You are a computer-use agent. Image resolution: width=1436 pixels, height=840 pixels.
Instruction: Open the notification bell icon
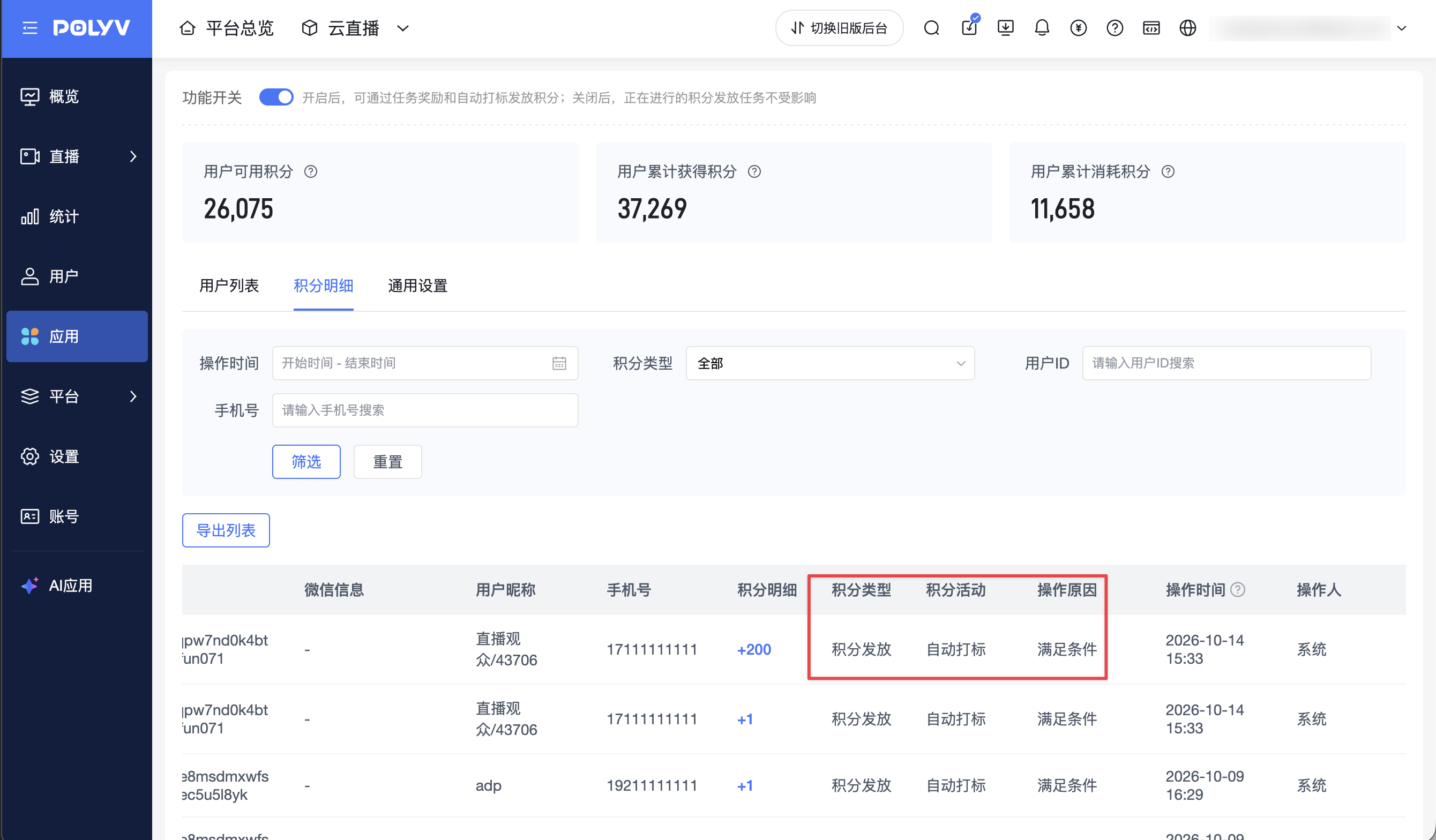(x=1042, y=28)
